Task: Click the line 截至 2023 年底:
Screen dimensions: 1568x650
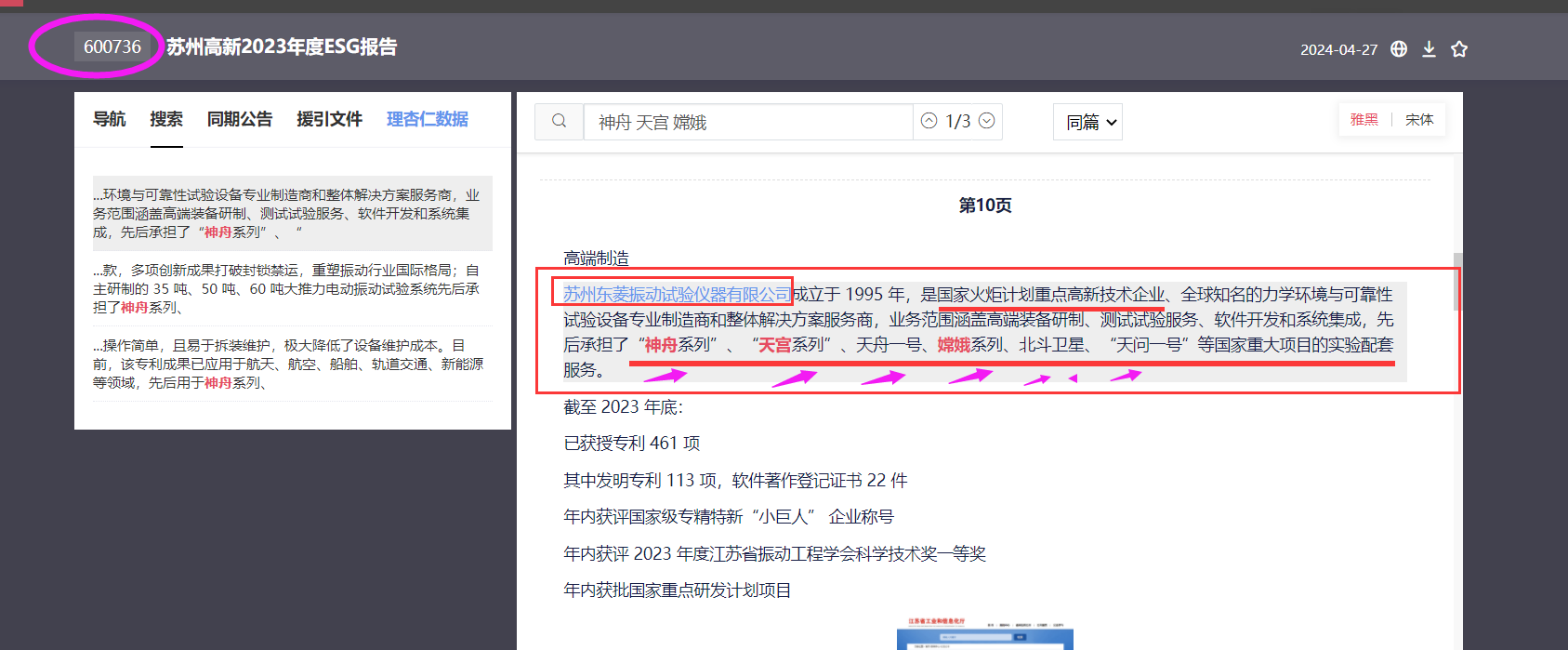Action: click(x=623, y=406)
